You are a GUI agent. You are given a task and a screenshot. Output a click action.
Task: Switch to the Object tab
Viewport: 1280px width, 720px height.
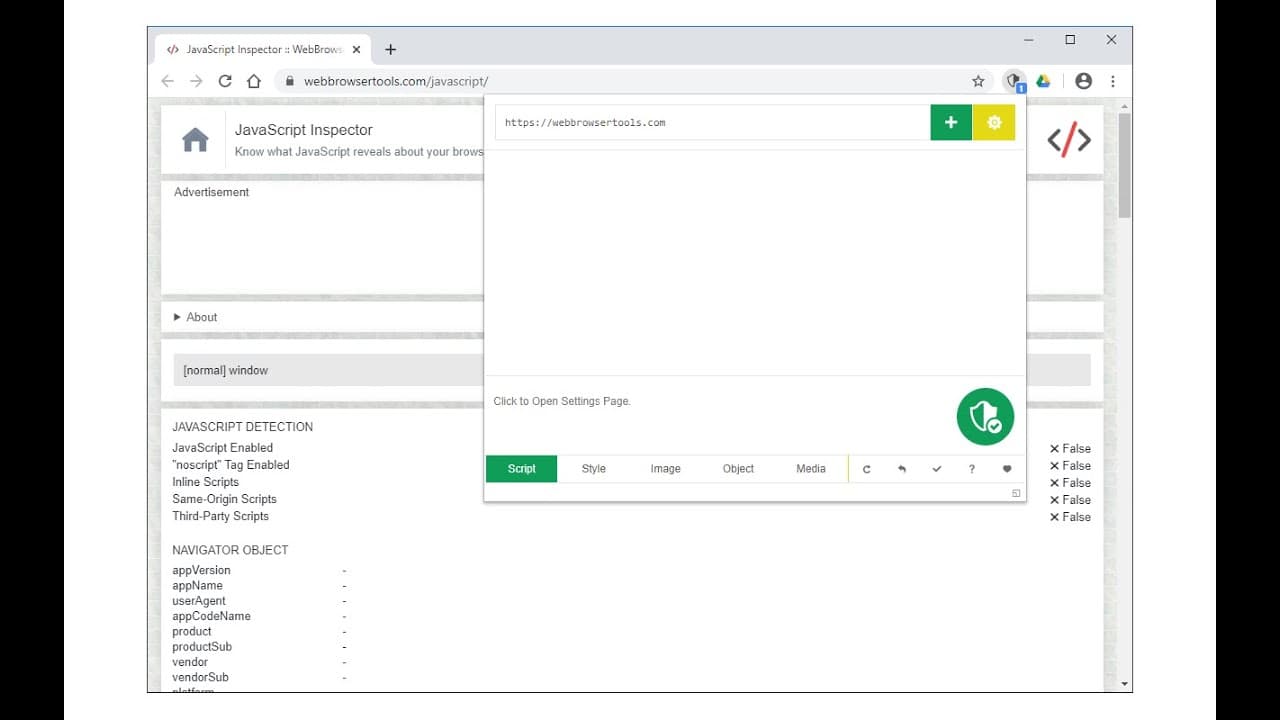click(738, 469)
